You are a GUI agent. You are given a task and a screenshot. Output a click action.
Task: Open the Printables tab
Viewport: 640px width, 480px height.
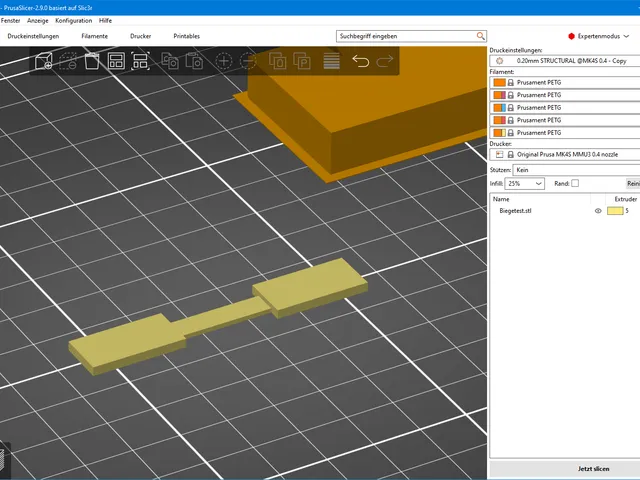187,36
